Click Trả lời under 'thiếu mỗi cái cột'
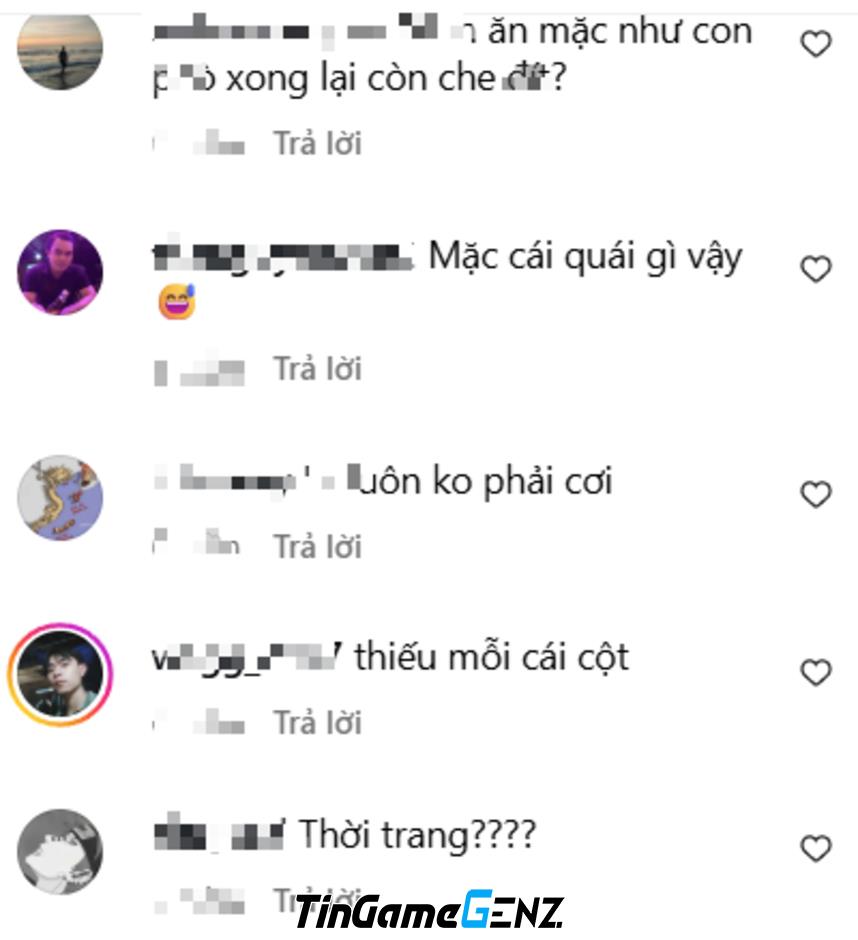 click(x=318, y=722)
